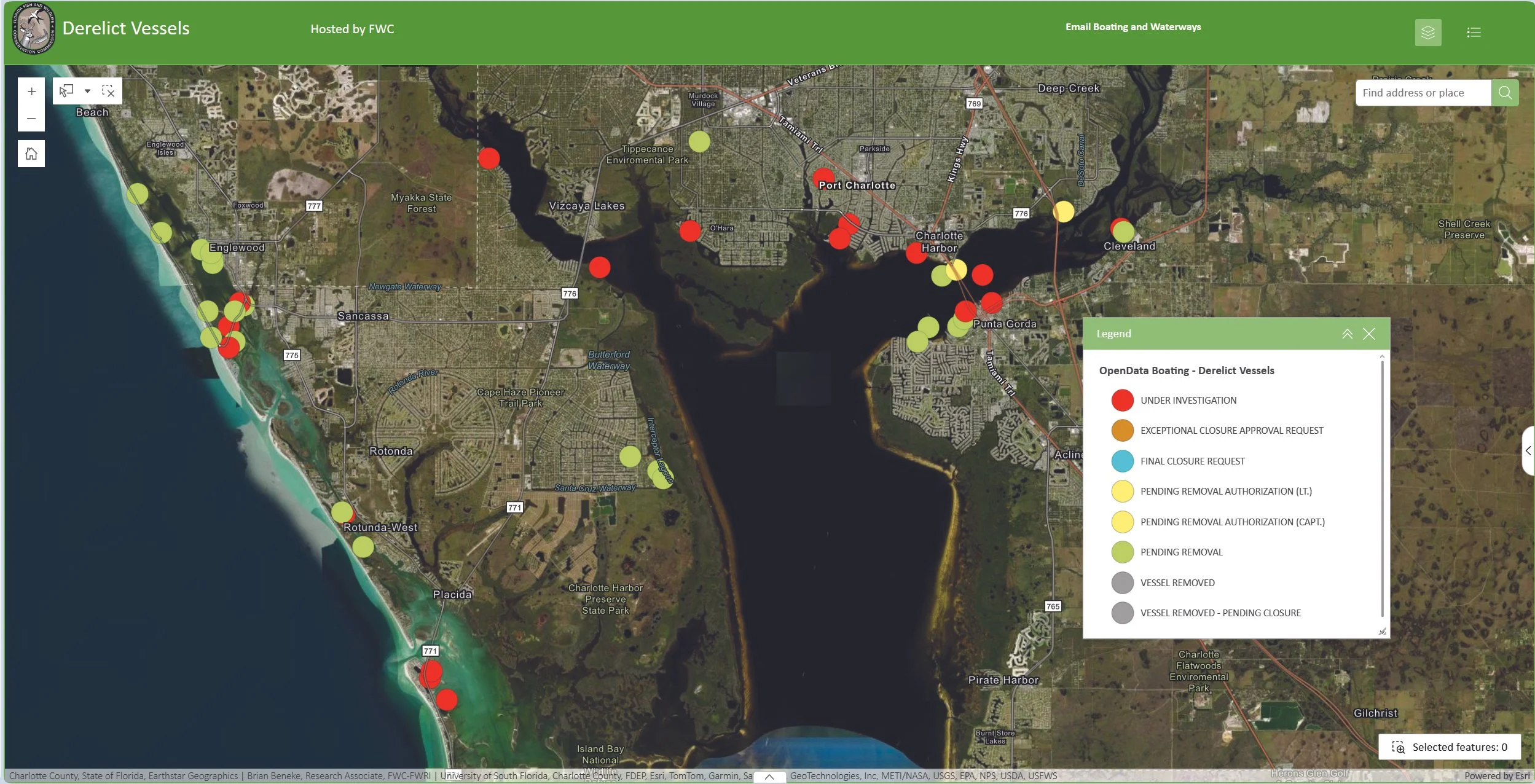Click the zoom out minus button
This screenshot has height=784, width=1535.
pyautogui.click(x=31, y=118)
